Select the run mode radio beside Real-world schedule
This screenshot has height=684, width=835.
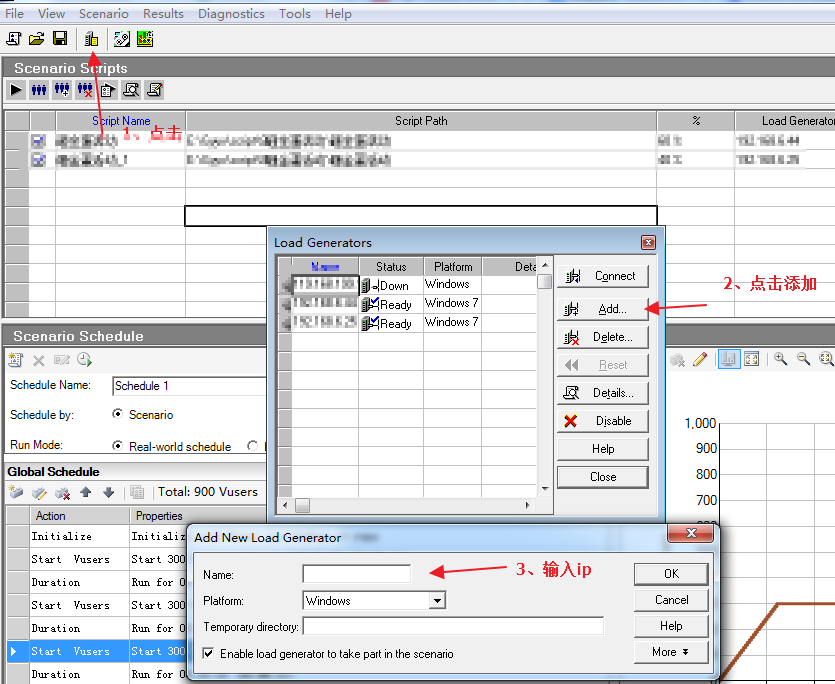[x=252, y=445]
